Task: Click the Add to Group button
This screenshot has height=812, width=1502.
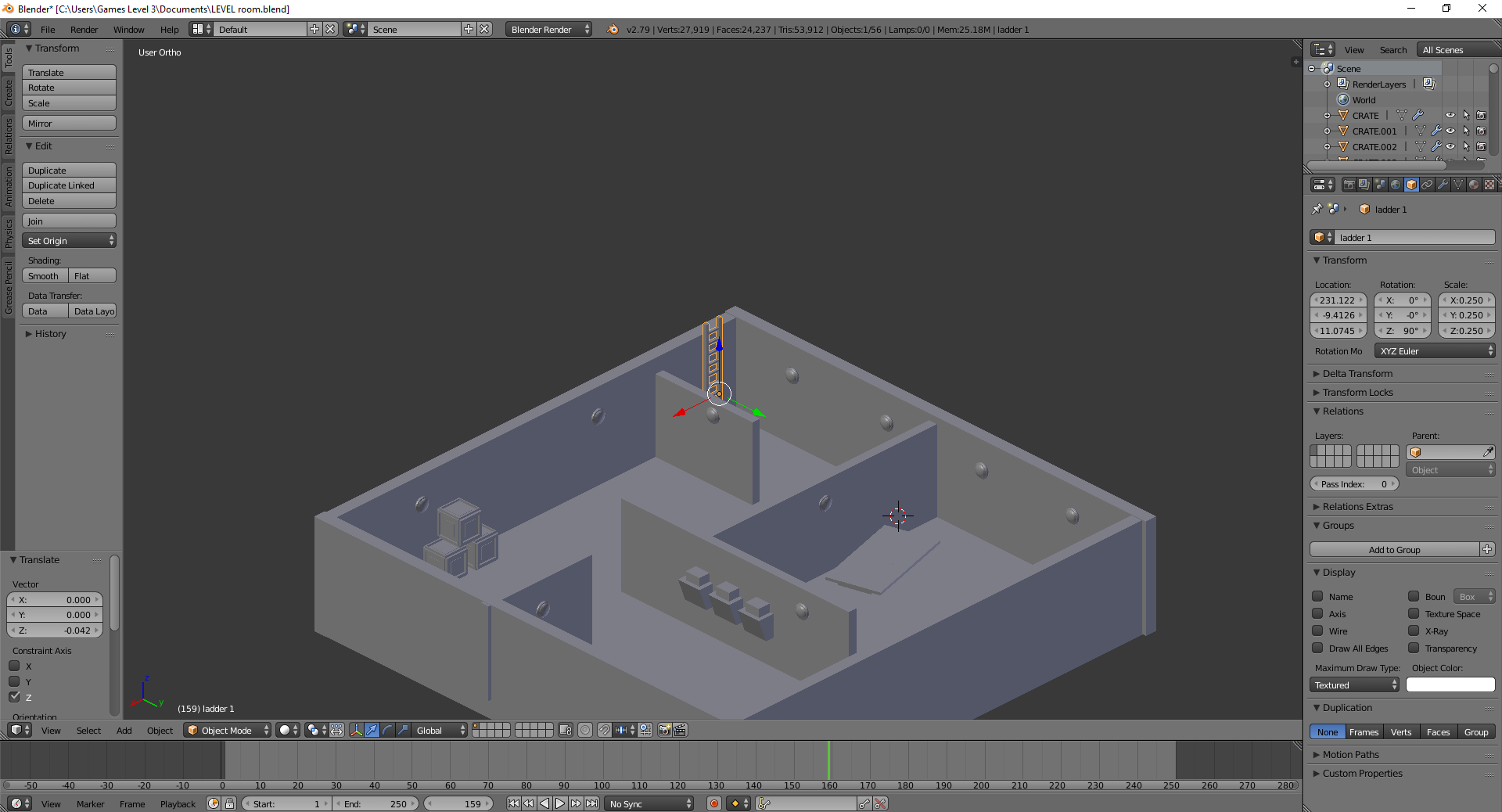Action: pyautogui.click(x=1394, y=550)
